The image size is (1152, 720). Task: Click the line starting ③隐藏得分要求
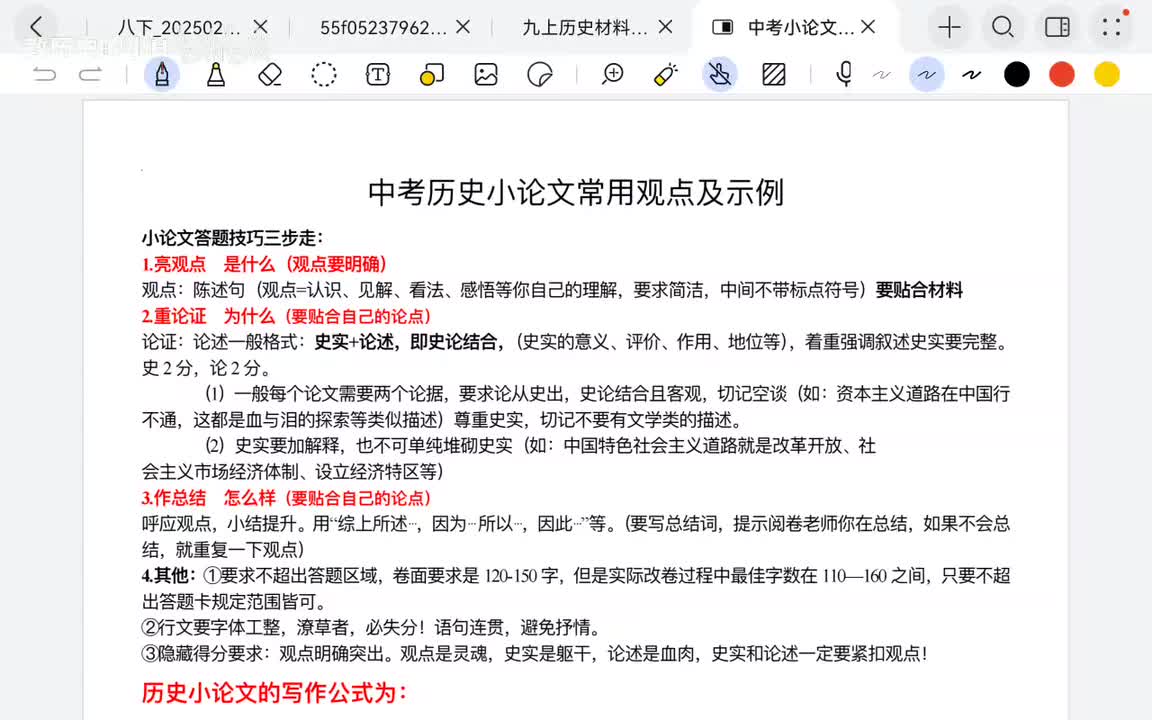[534, 654]
